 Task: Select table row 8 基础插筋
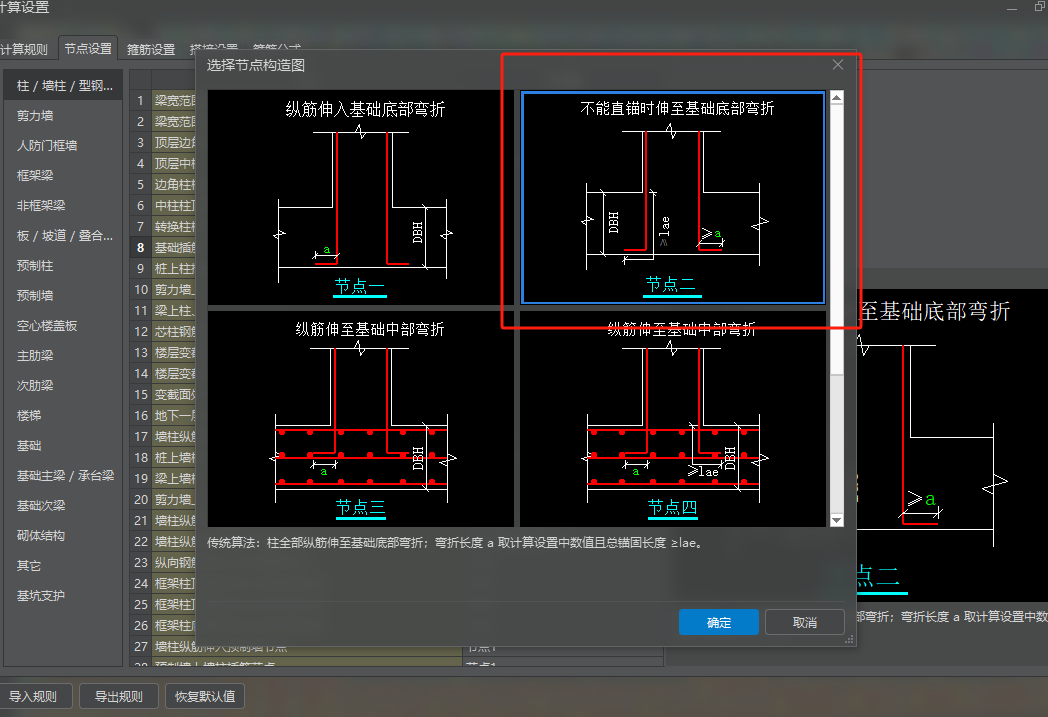click(x=163, y=248)
